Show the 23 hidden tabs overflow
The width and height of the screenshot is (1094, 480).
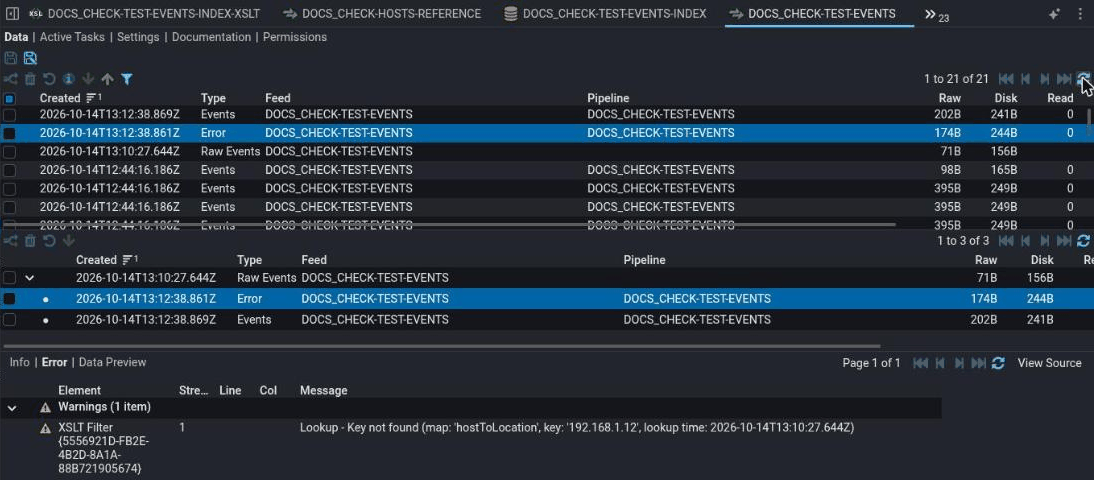click(937, 15)
